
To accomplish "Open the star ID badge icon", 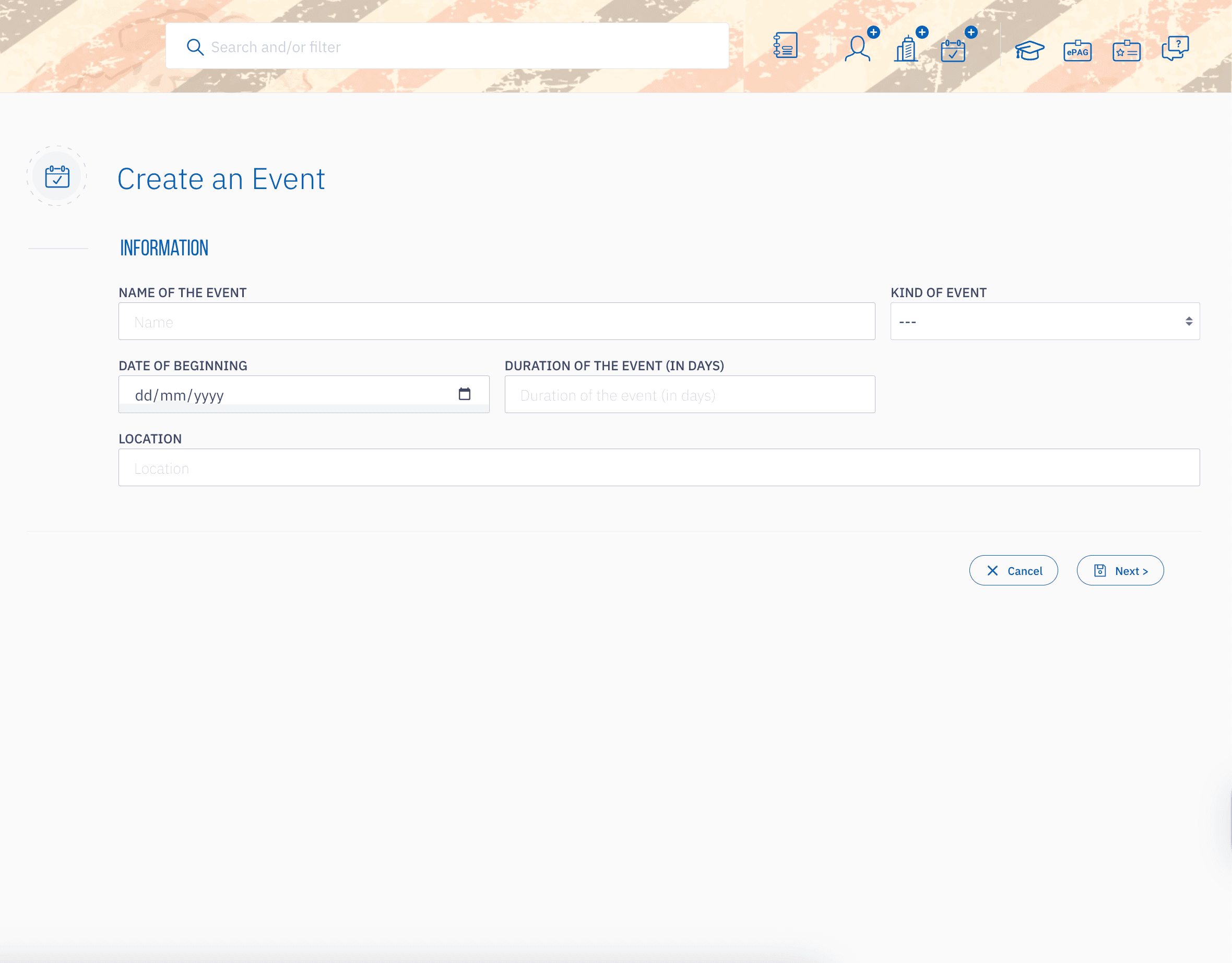I will click(x=1126, y=51).
